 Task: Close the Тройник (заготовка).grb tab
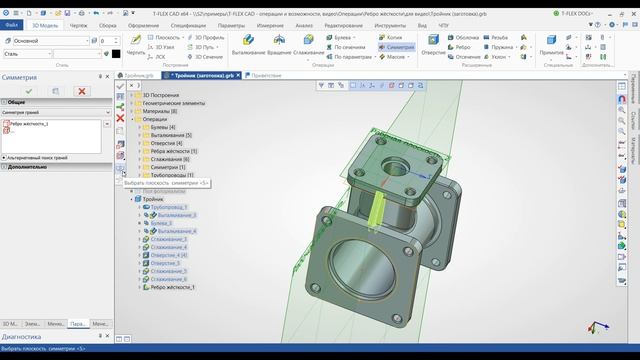tap(238, 76)
